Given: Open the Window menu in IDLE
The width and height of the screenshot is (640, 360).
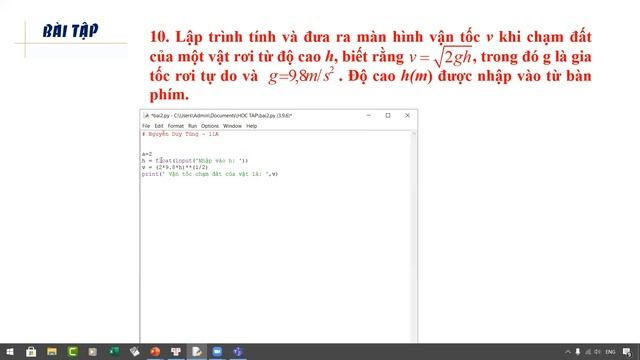Looking at the screenshot, I should pyautogui.click(x=232, y=126).
